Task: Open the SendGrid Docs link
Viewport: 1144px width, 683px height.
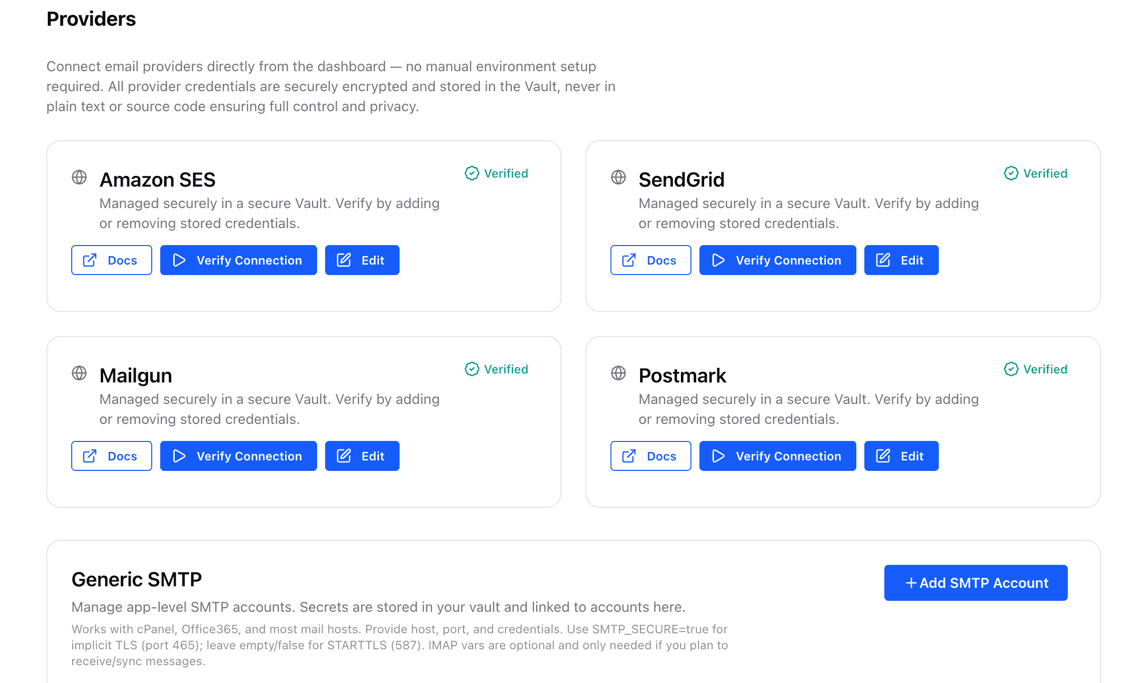Action: click(650, 260)
